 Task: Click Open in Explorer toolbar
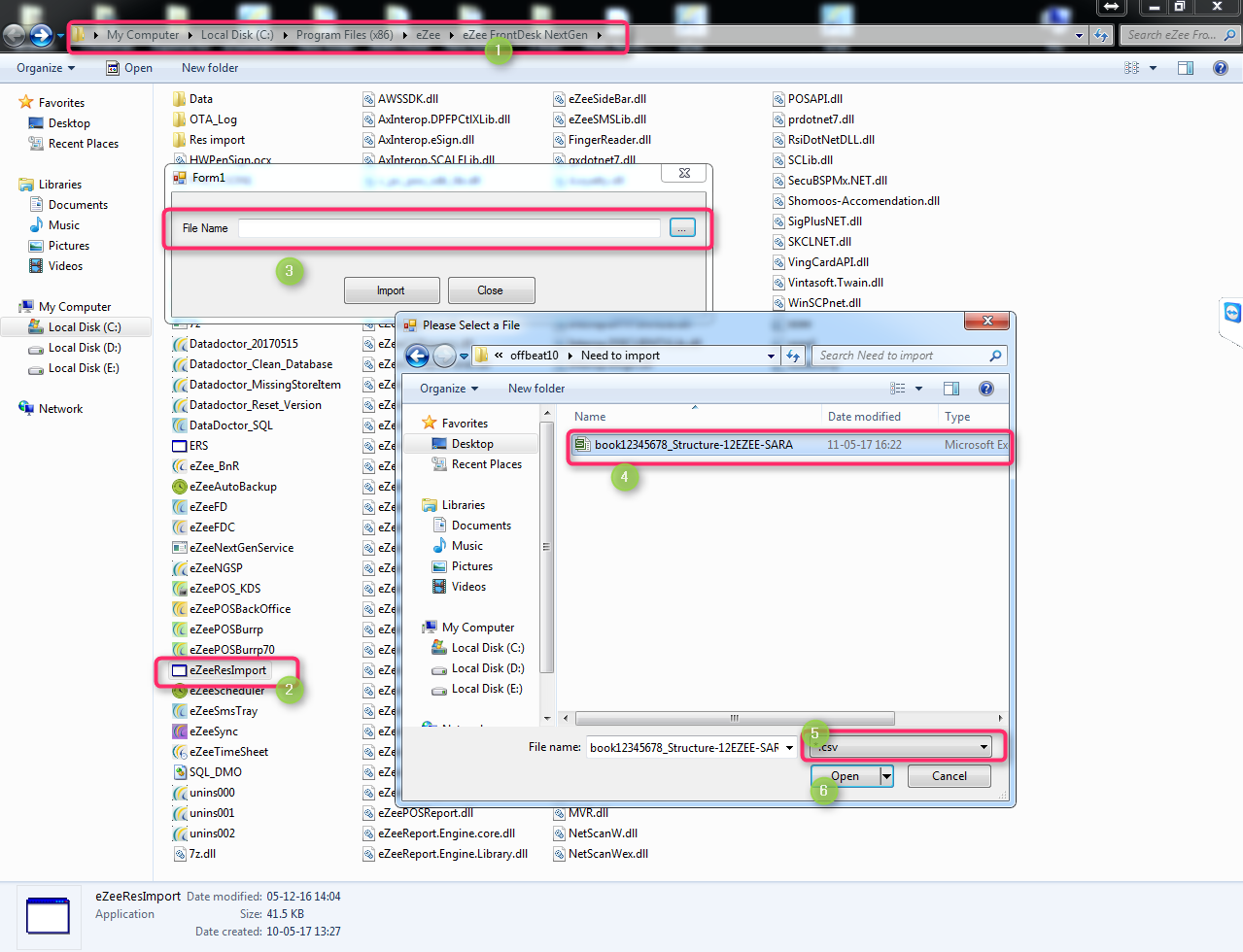[129, 68]
